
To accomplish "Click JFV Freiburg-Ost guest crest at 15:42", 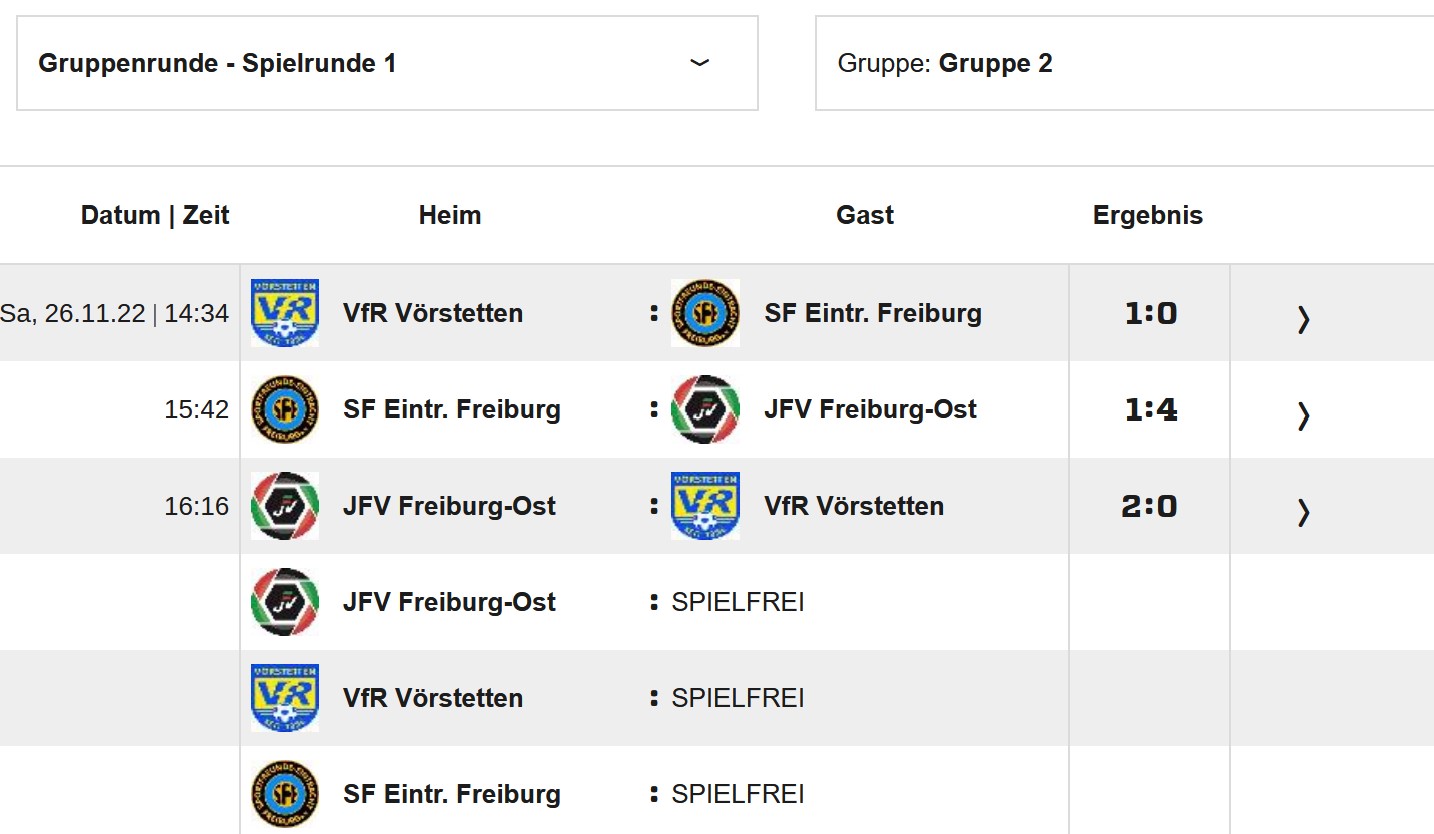I will 705,409.
